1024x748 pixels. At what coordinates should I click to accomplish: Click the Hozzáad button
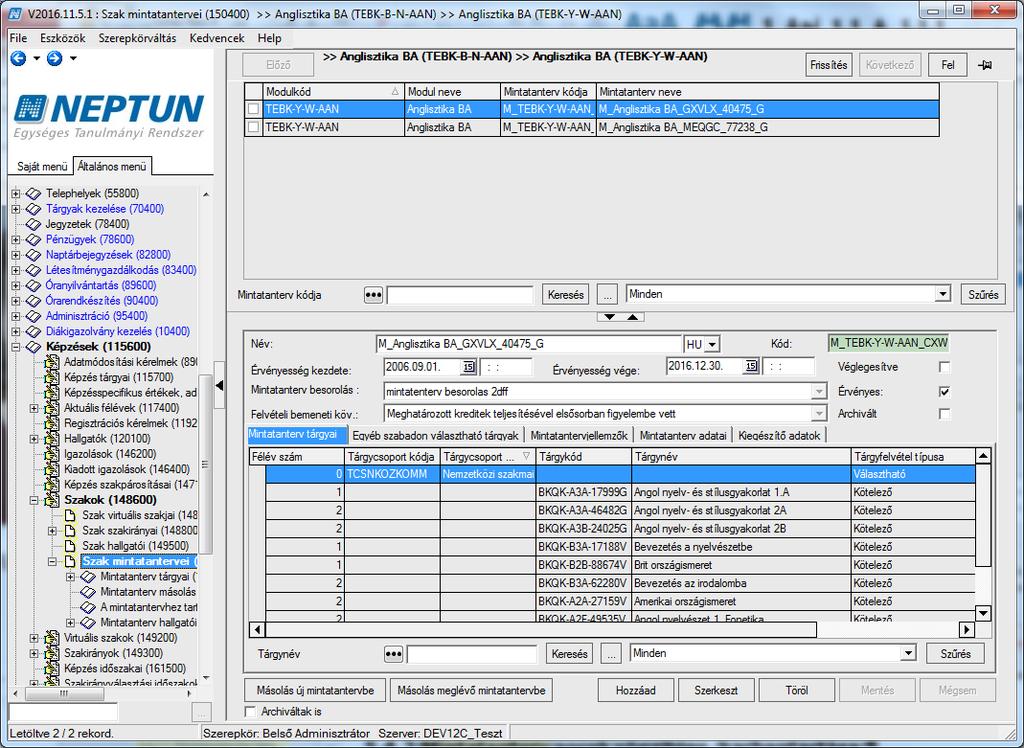[636, 691]
